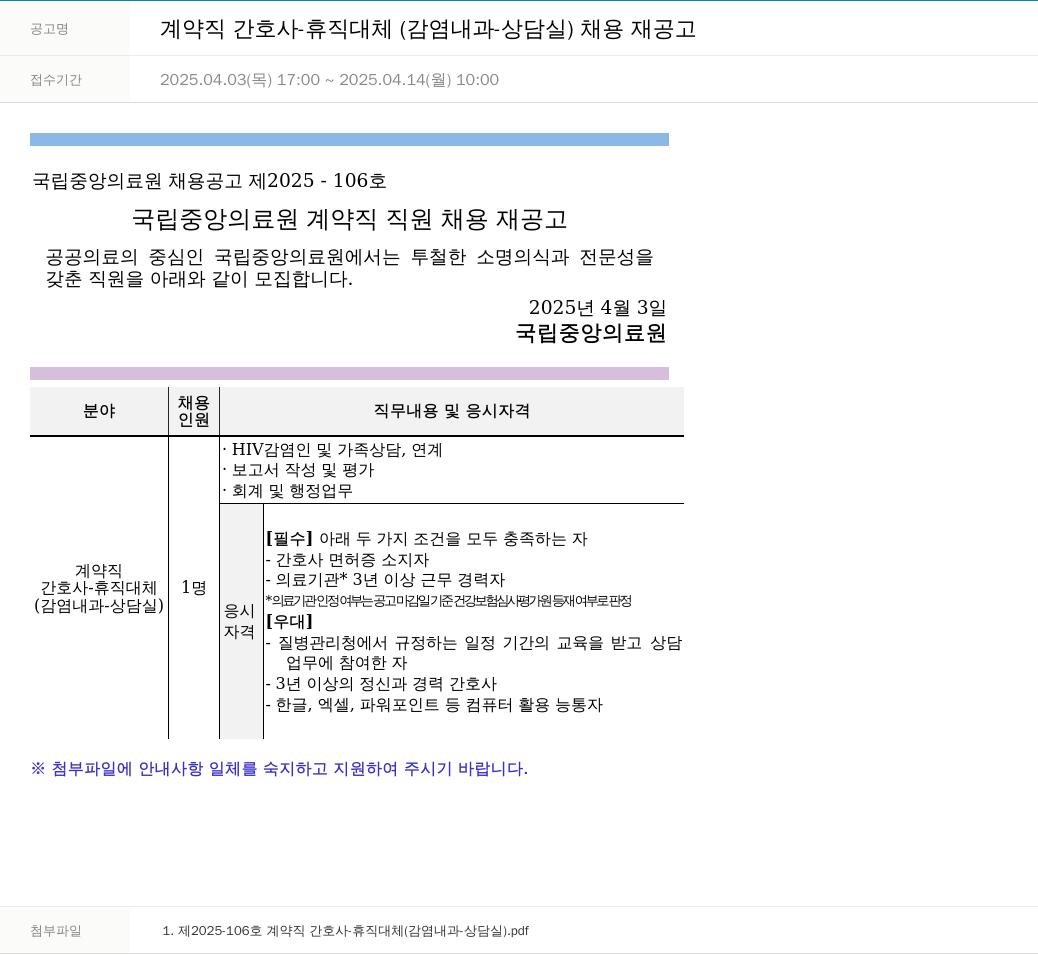Click the intro paragraph starting 공공의료의 중심인
1038x955 pixels.
point(350,268)
